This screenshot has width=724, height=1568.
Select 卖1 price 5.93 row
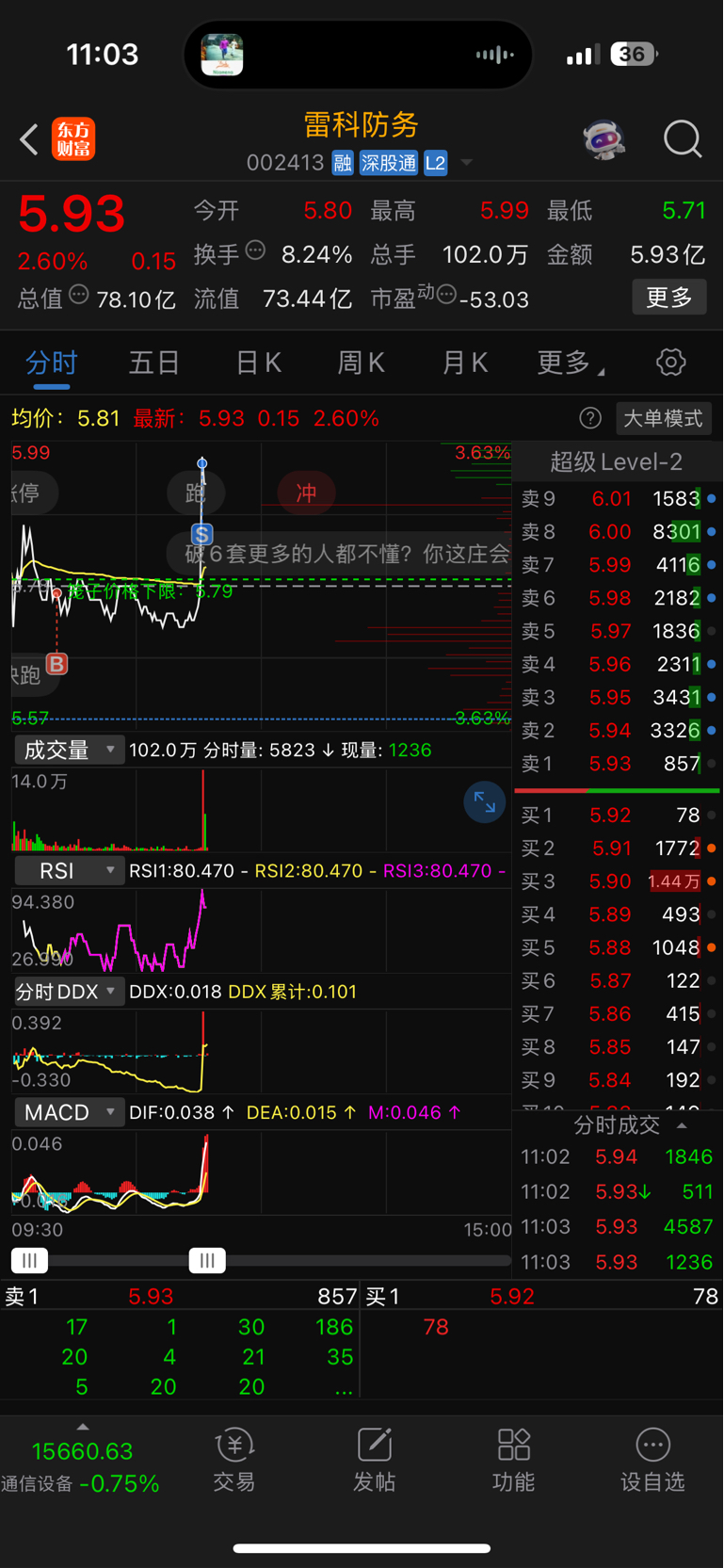click(x=617, y=764)
